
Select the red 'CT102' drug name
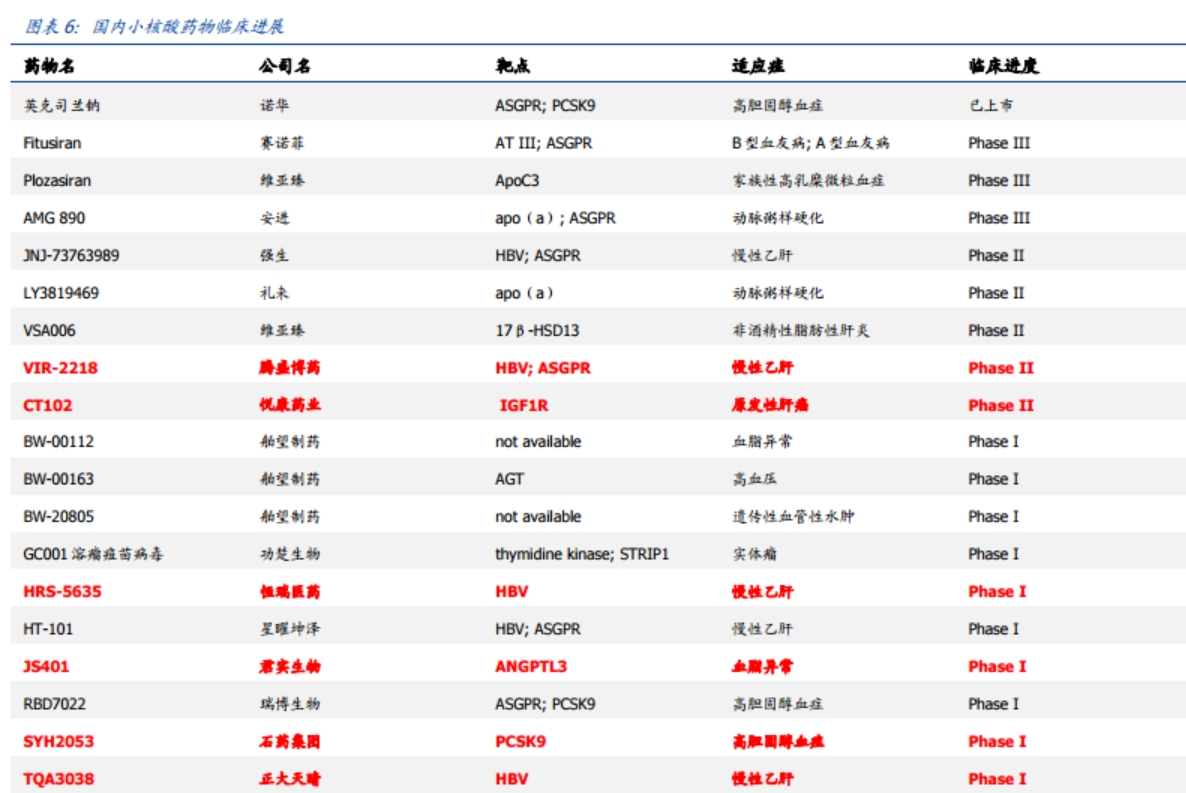[x=48, y=406]
